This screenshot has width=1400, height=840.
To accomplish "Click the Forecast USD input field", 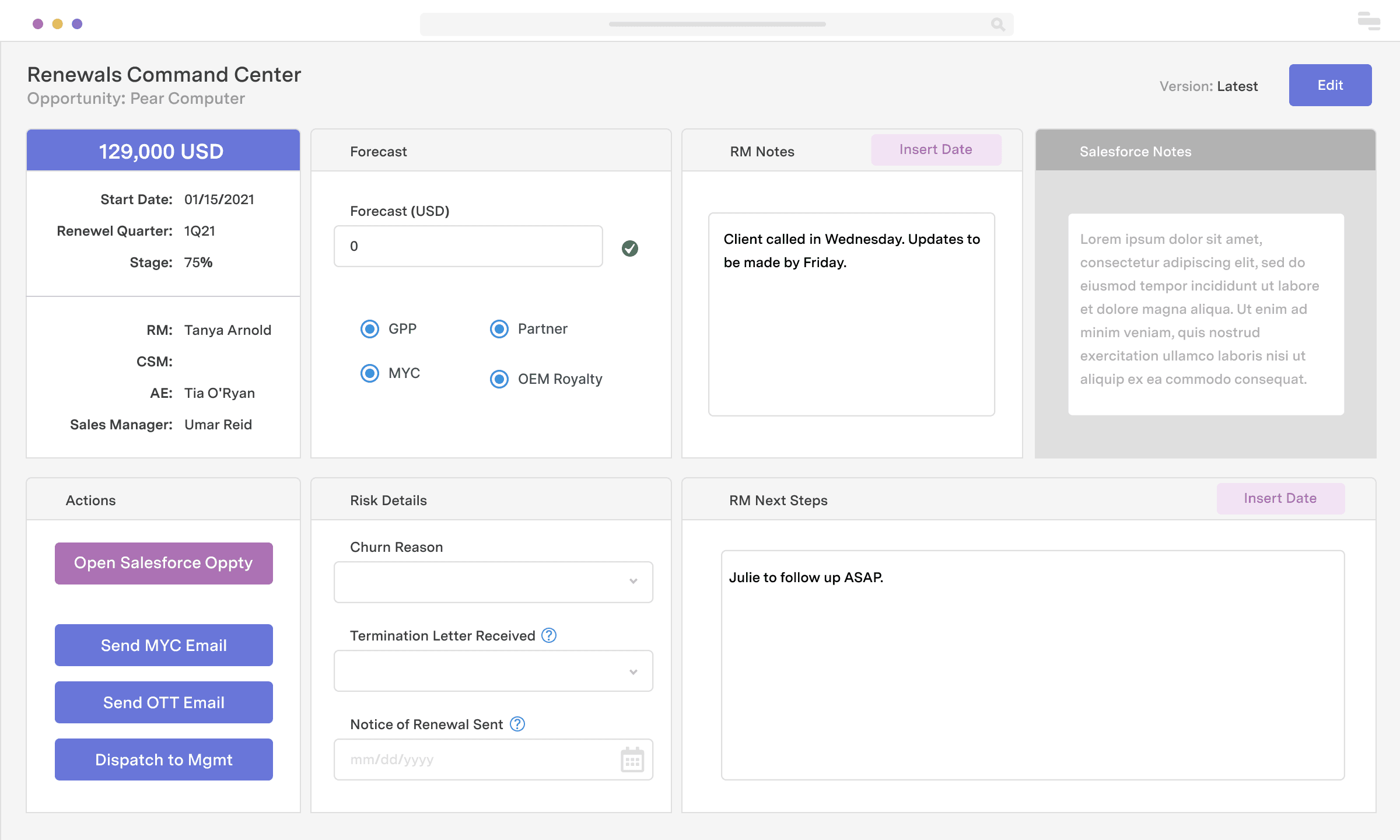I will (x=468, y=246).
